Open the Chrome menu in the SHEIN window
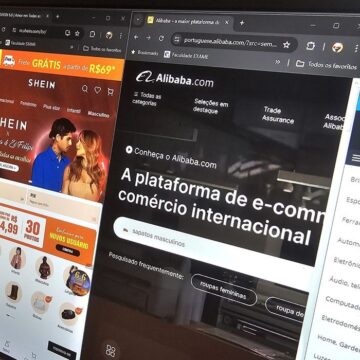The image size is (360, 360). pyautogui.click(x=120, y=35)
